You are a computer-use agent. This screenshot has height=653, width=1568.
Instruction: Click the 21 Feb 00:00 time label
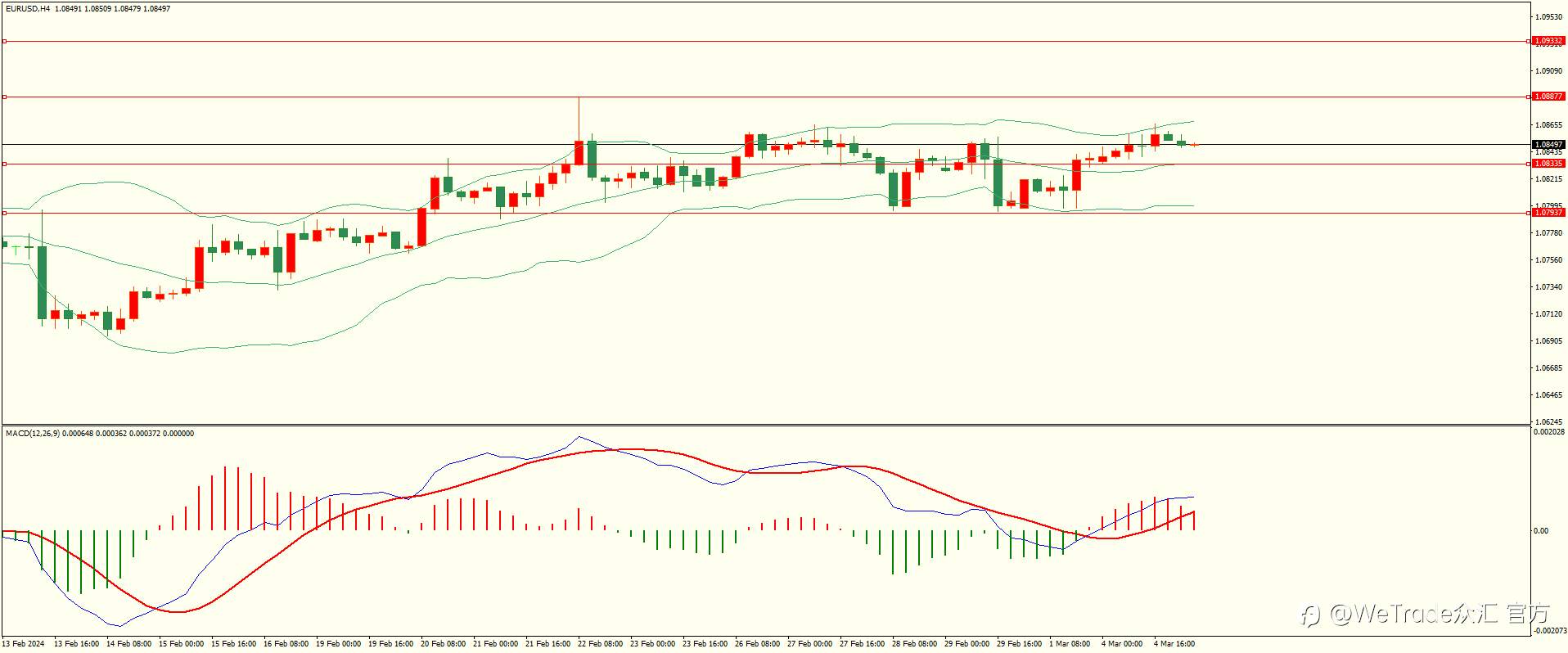click(x=496, y=644)
